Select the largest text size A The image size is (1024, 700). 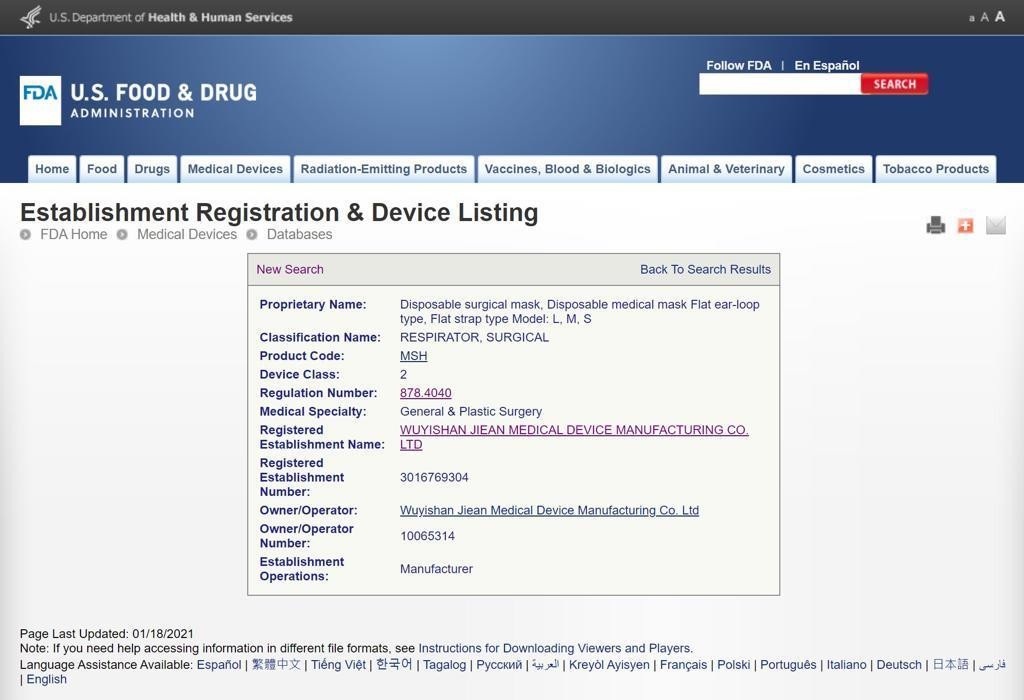(999, 17)
